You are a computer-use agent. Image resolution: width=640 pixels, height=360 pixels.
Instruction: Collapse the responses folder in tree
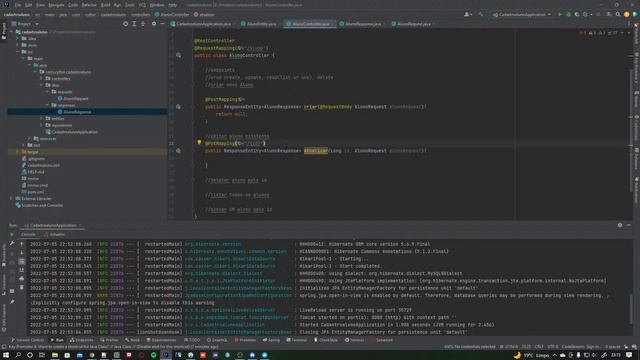click(x=47, y=105)
